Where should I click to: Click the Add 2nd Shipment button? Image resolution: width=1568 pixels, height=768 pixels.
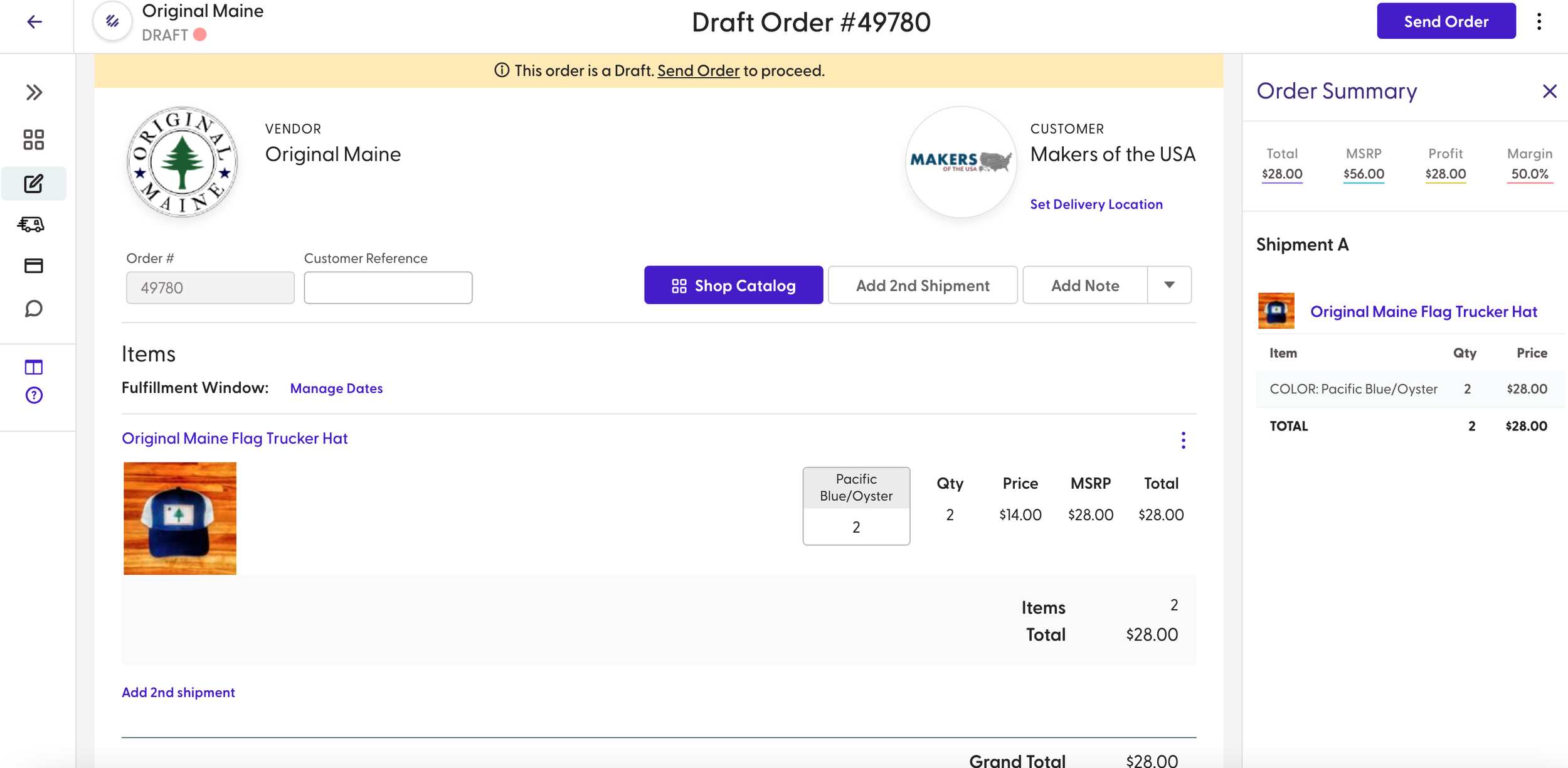pyautogui.click(x=922, y=285)
